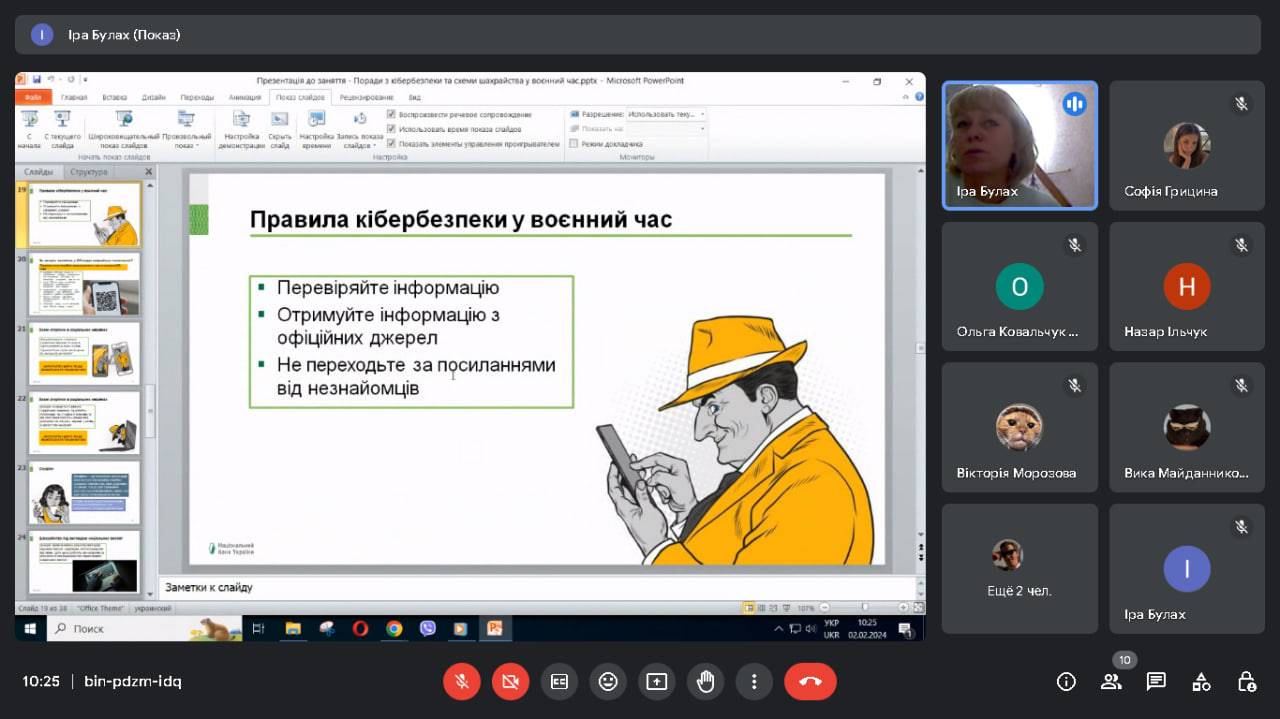This screenshot has width=1280, height=719.
Task: Open the Review ribbon tab
Action: (x=366, y=98)
